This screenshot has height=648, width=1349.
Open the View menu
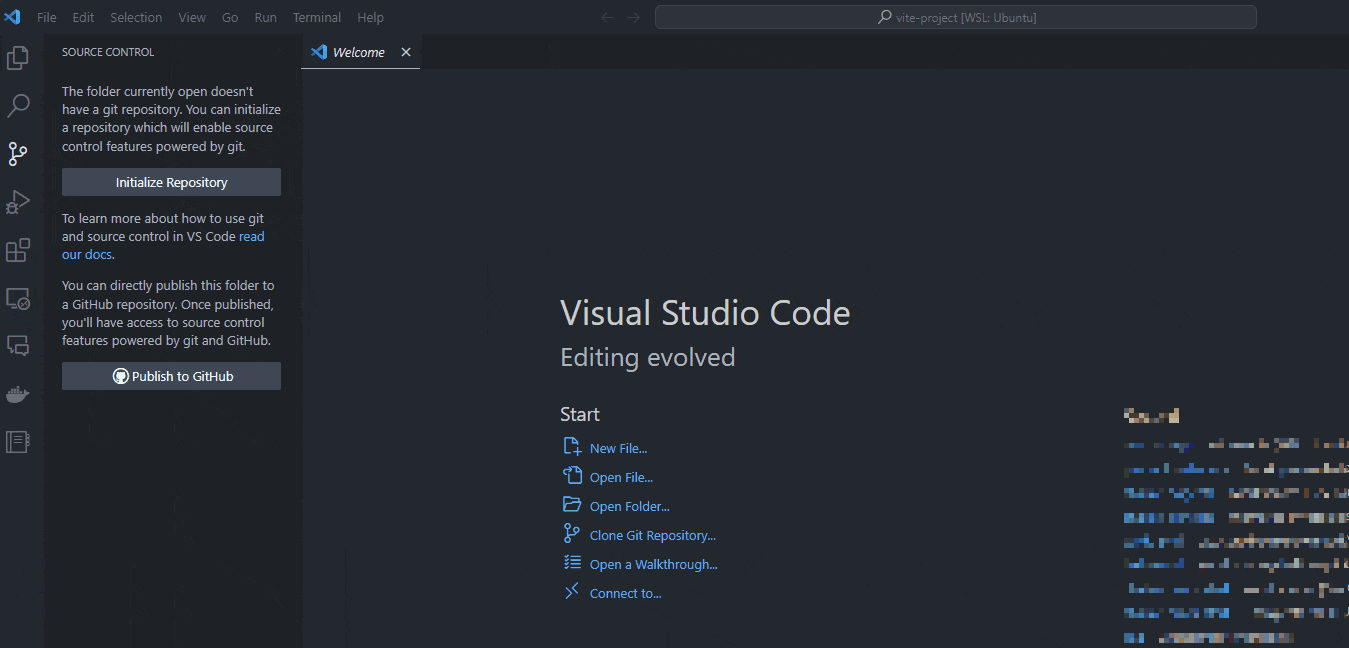[192, 17]
